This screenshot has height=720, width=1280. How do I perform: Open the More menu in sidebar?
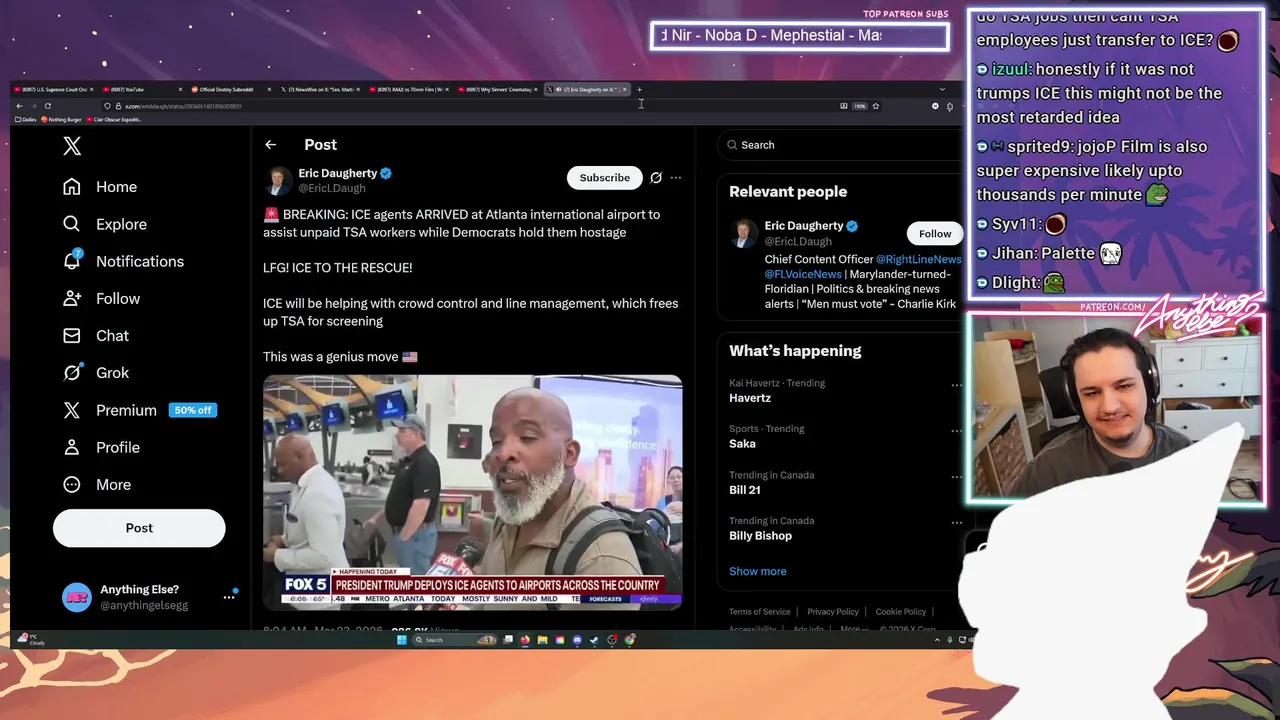[97, 484]
